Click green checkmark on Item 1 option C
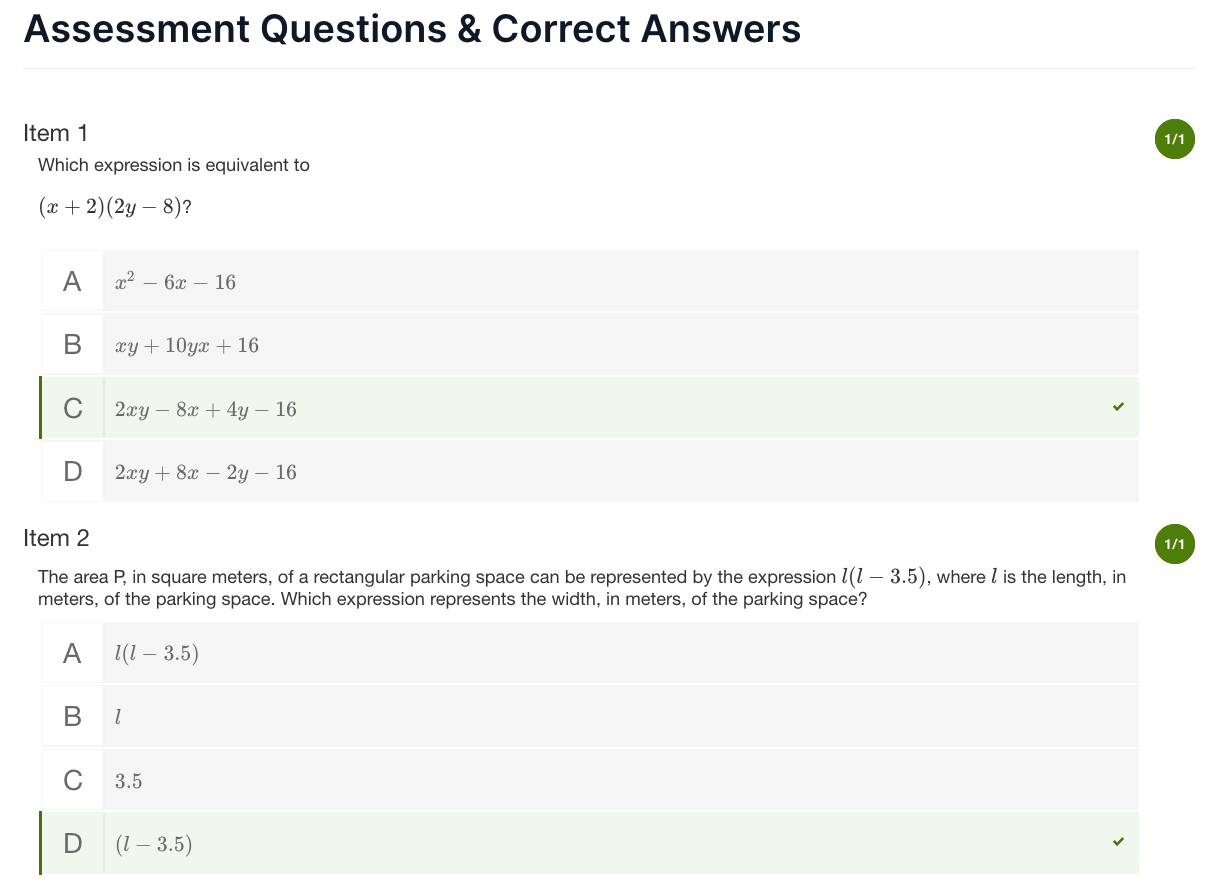The image size is (1213, 887). (1118, 408)
